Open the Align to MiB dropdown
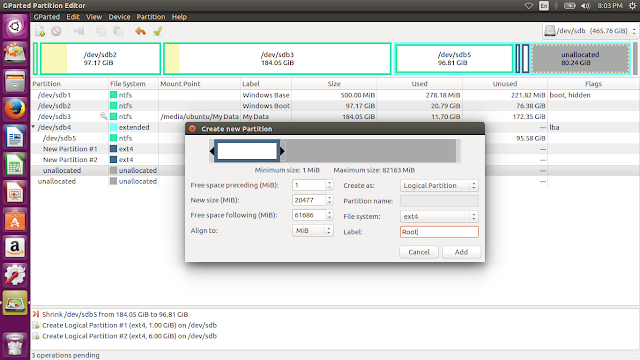This screenshot has height=360, width=640. [x=313, y=231]
